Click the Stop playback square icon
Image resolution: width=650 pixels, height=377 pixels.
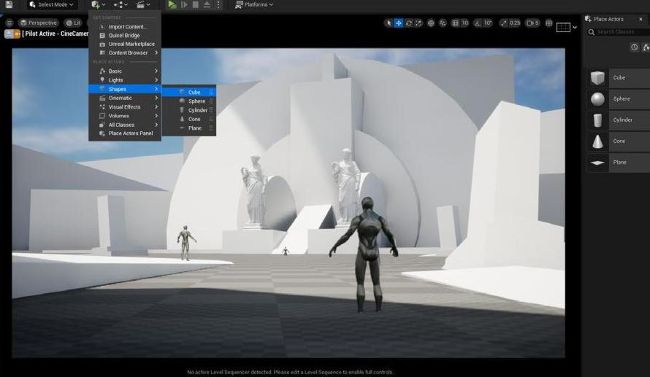[196, 5]
